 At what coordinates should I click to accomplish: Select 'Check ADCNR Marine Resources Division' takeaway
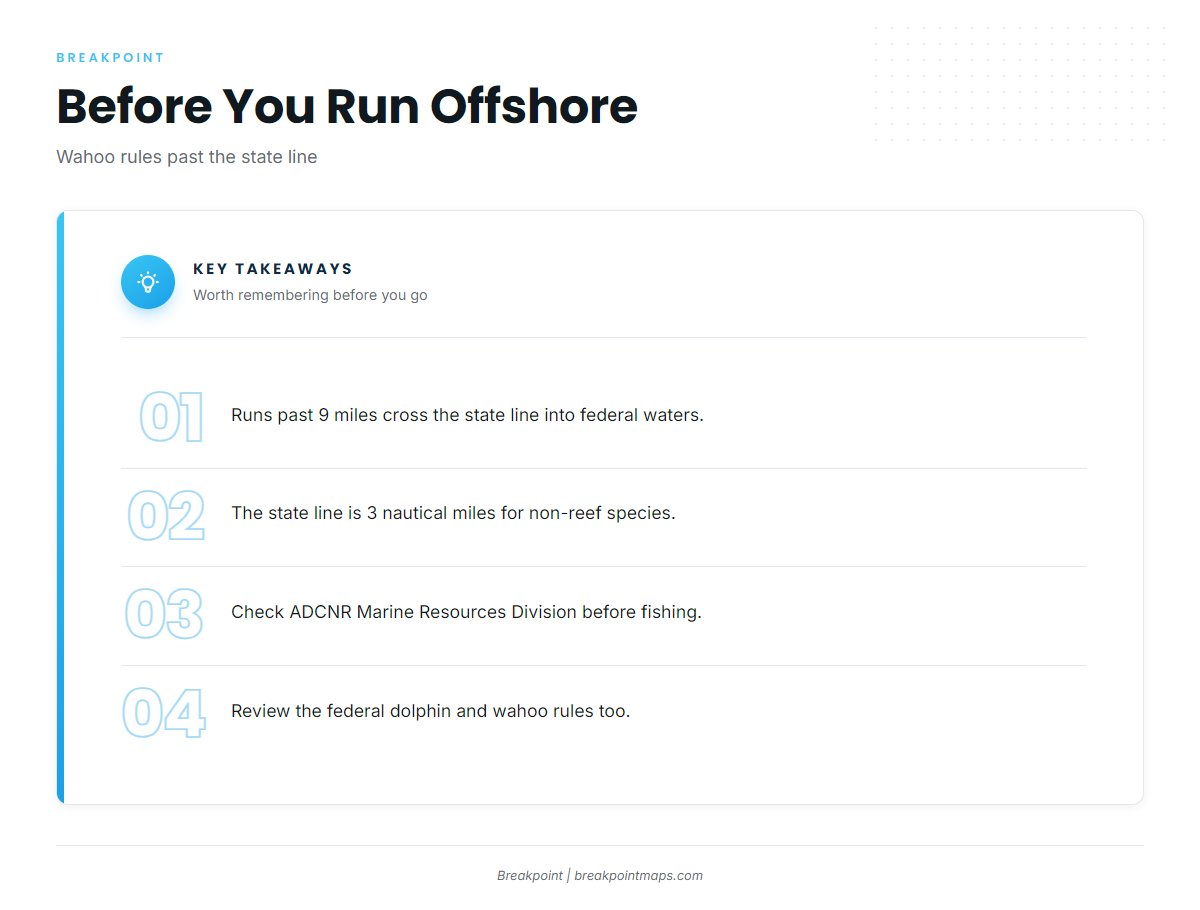click(x=466, y=612)
